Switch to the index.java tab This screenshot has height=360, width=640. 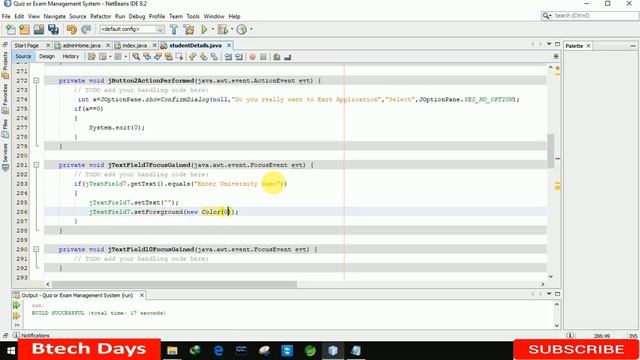pos(135,45)
